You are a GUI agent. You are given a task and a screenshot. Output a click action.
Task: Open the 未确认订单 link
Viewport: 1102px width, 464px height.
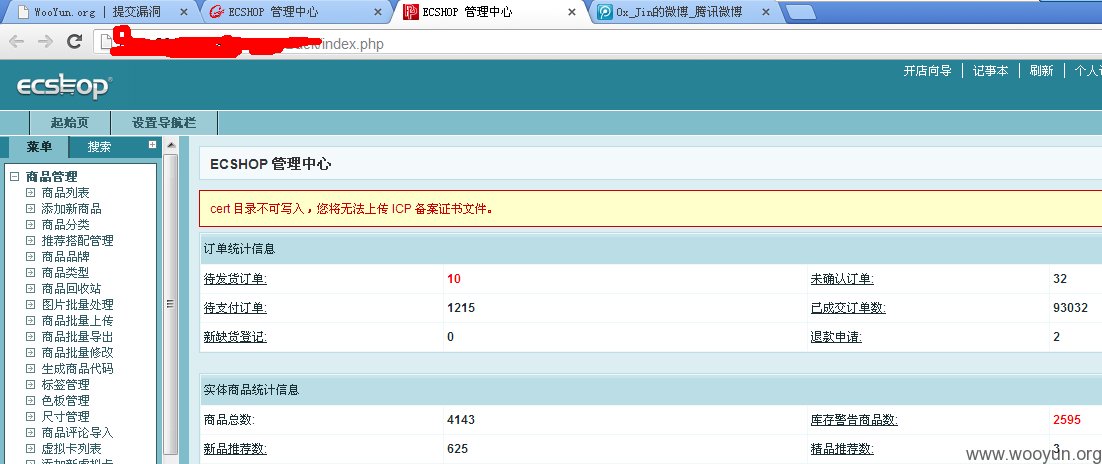842,279
